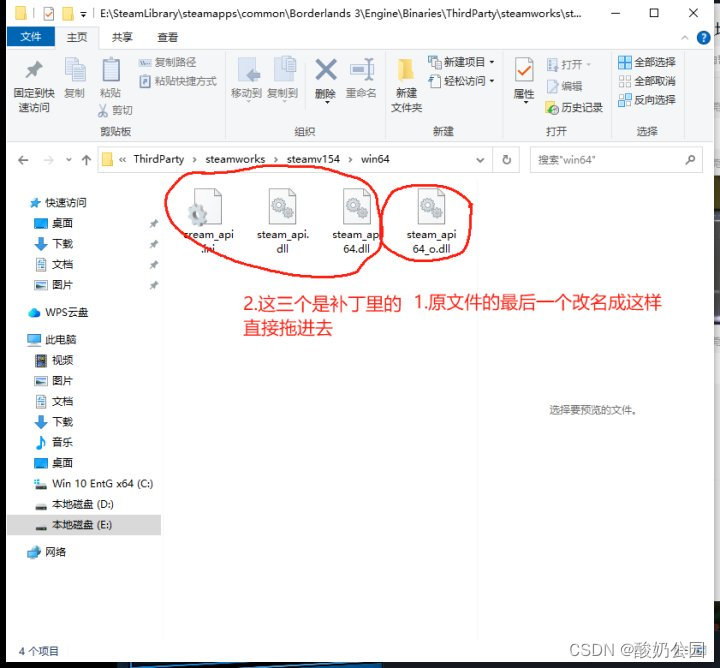Click Paste shortcut (粘贴快捷方式) button

pyautogui.click(x=178, y=81)
